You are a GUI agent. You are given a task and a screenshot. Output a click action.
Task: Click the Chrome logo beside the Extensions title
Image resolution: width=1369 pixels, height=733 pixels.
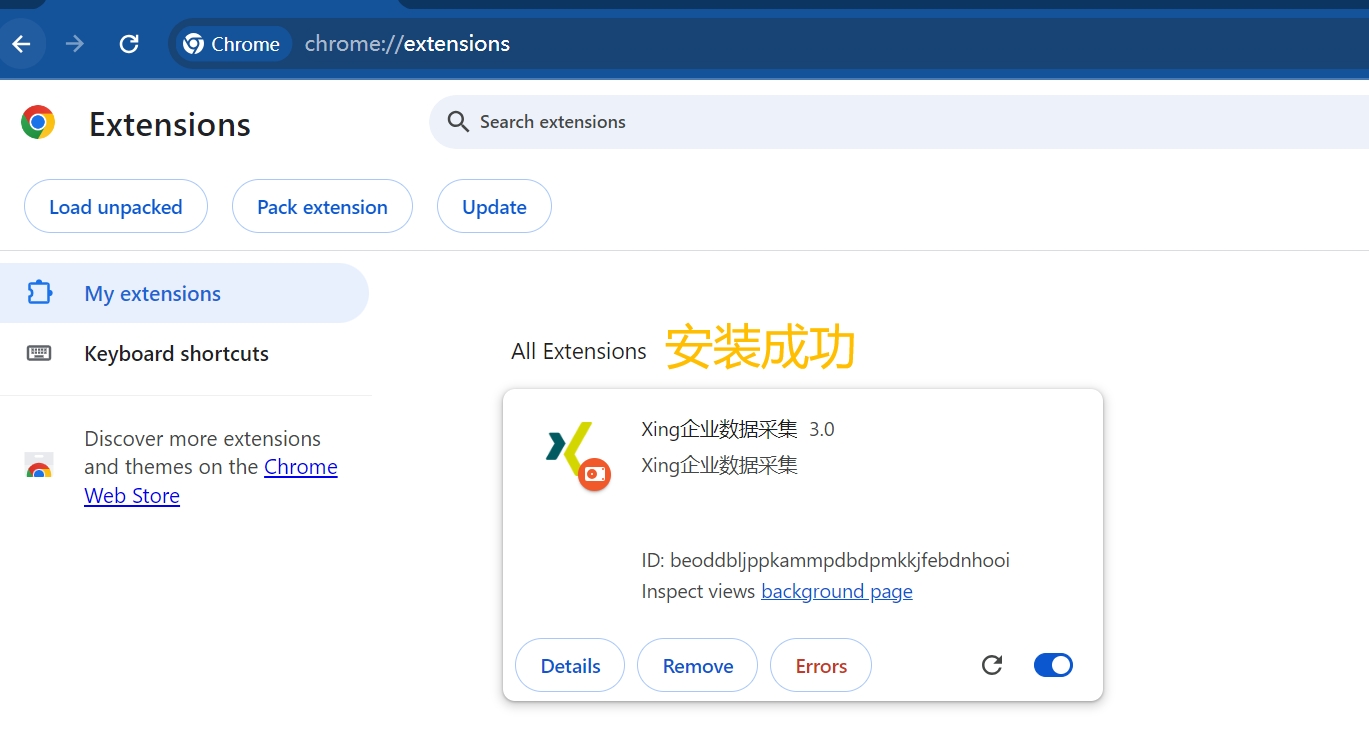click(38, 123)
